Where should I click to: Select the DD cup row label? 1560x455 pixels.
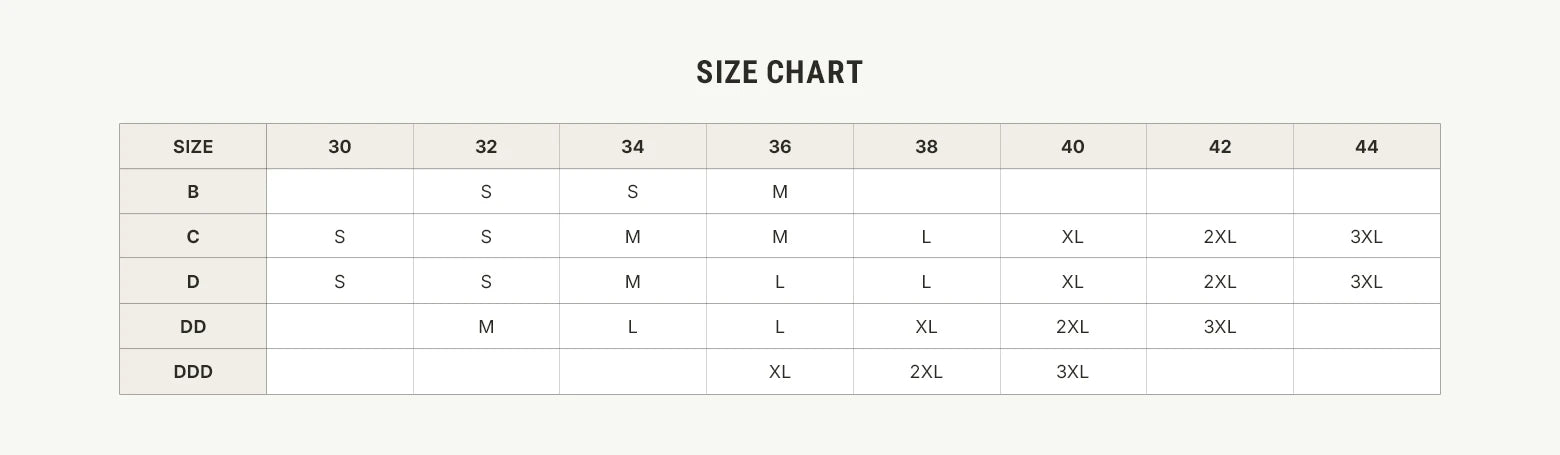[x=193, y=326]
